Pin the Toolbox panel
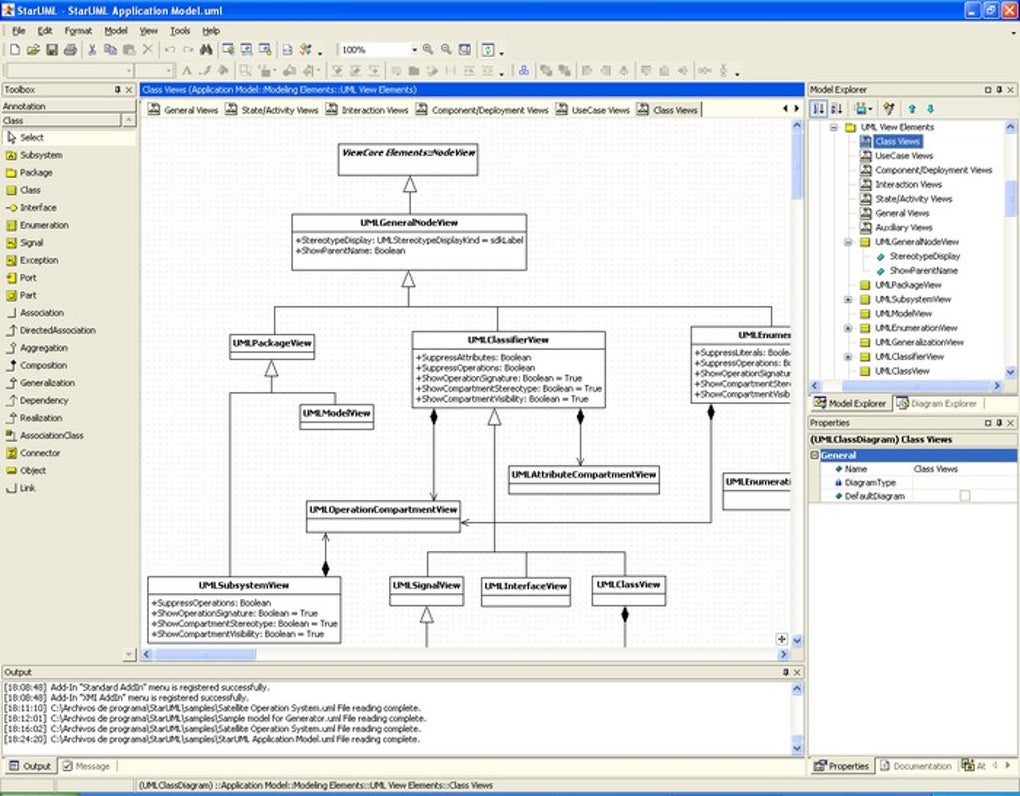This screenshot has height=796, width=1020. (x=117, y=90)
